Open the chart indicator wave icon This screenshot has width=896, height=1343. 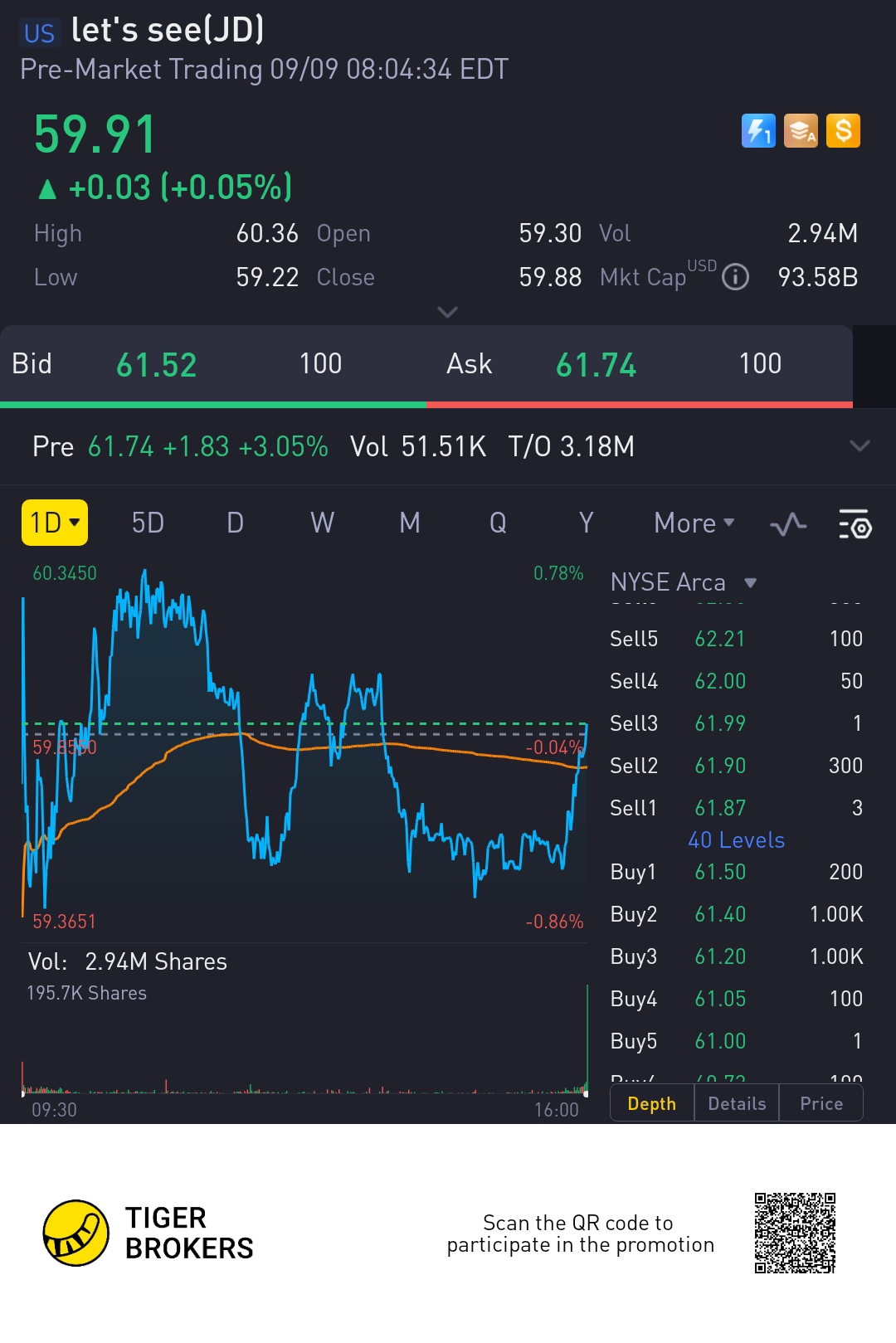coord(788,524)
